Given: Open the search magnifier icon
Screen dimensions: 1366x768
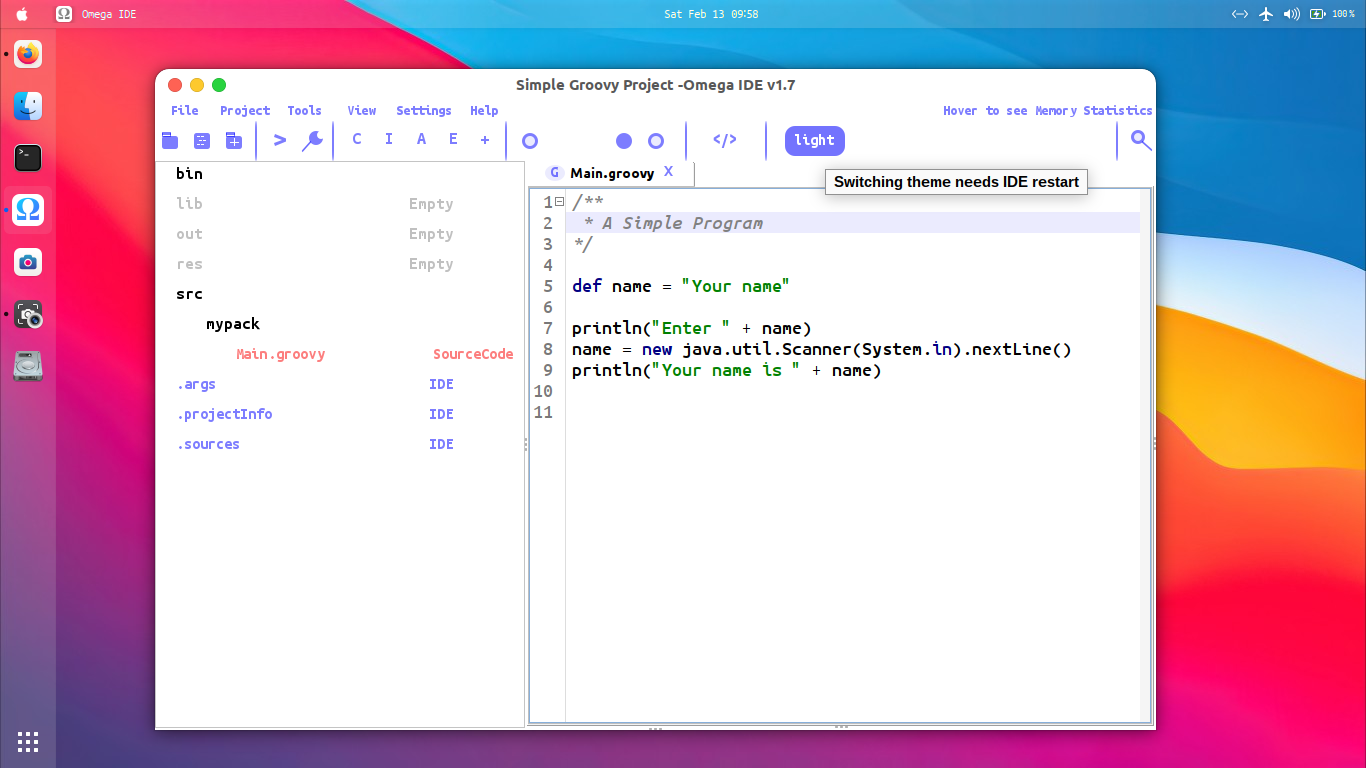Looking at the screenshot, I should [x=1141, y=140].
